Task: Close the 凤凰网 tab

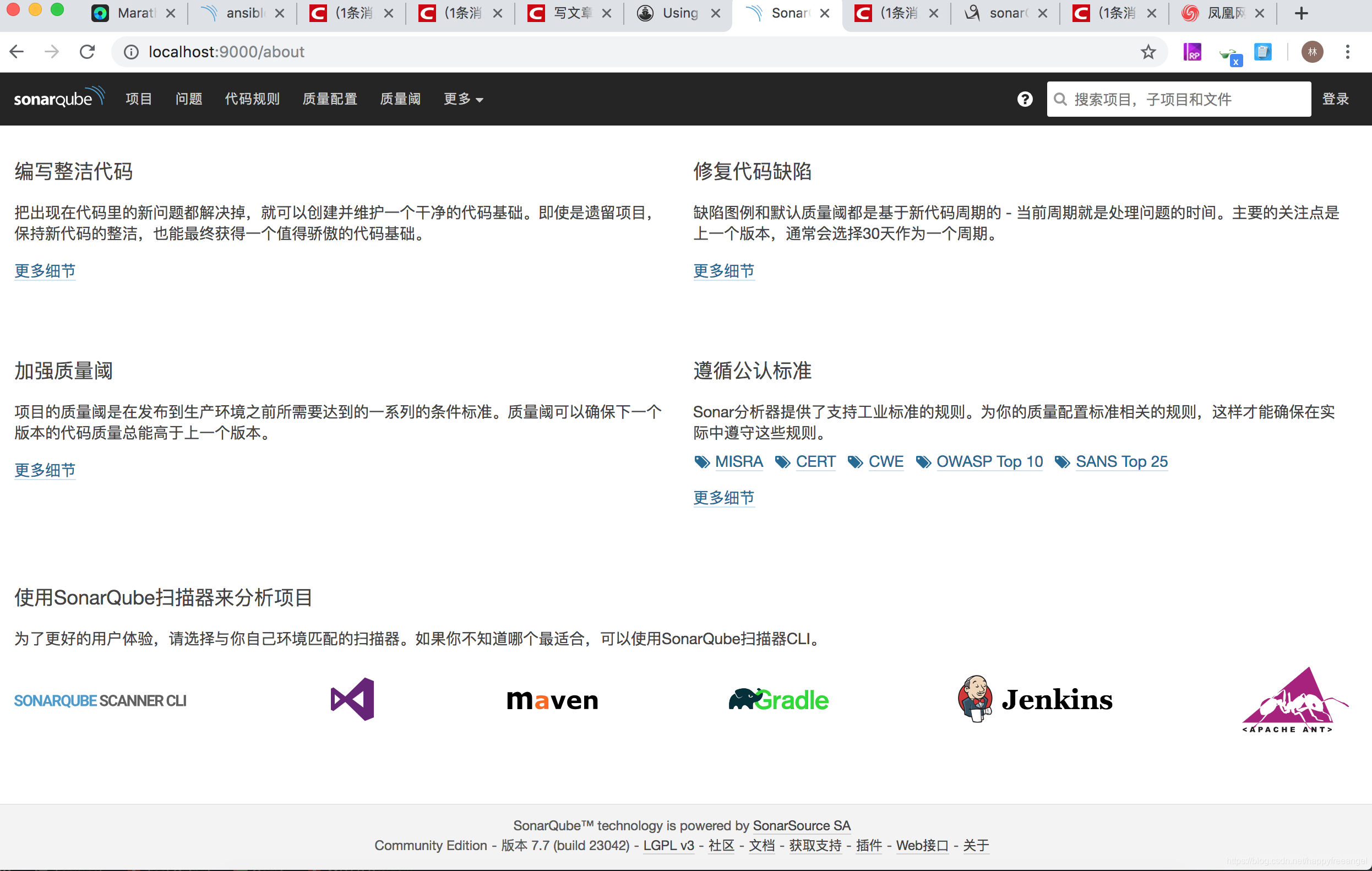Action: (x=1260, y=13)
